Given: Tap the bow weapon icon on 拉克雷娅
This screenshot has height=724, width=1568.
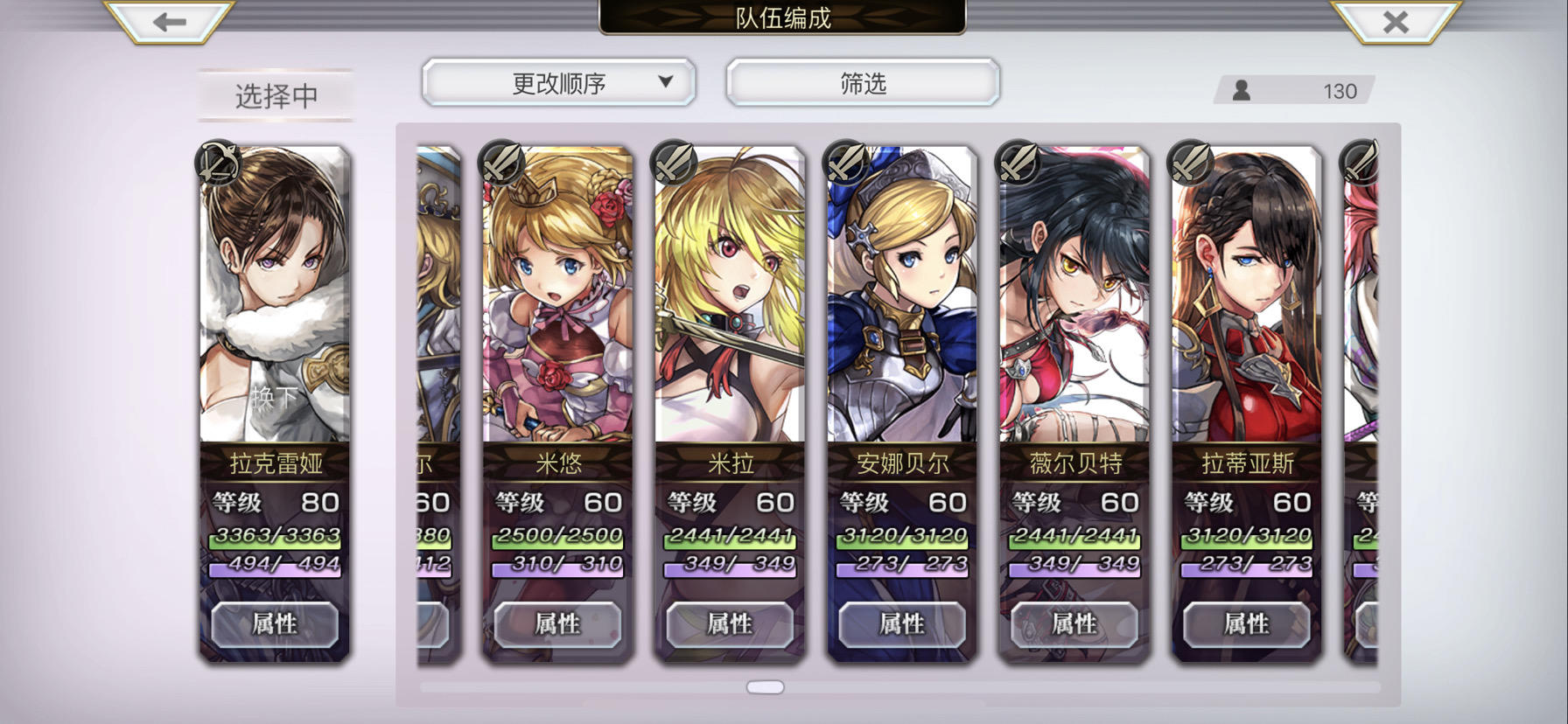Looking at the screenshot, I should click(x=219, y=162).
